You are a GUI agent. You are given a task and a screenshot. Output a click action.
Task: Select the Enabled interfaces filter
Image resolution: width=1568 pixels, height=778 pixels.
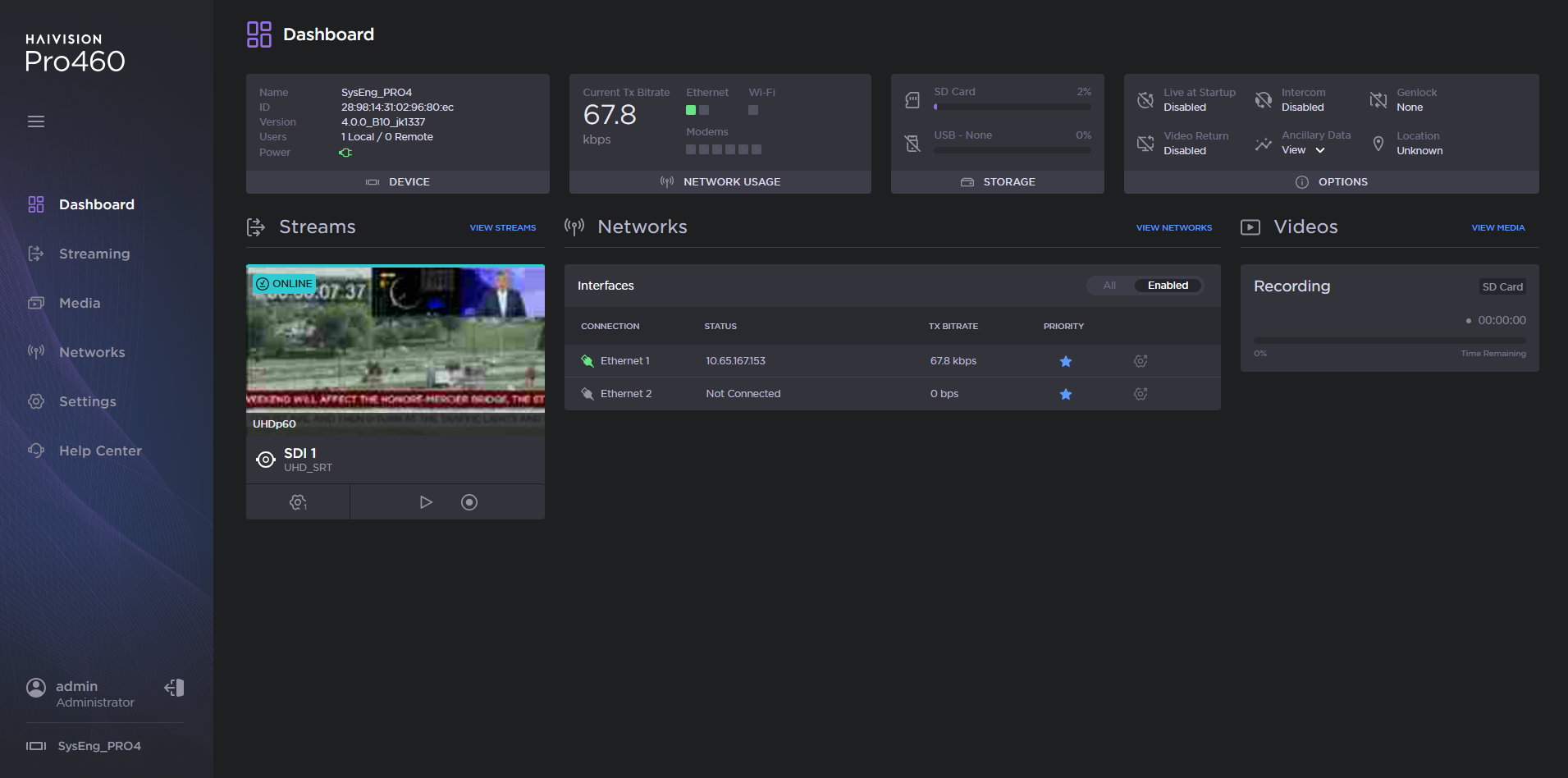1167,286
